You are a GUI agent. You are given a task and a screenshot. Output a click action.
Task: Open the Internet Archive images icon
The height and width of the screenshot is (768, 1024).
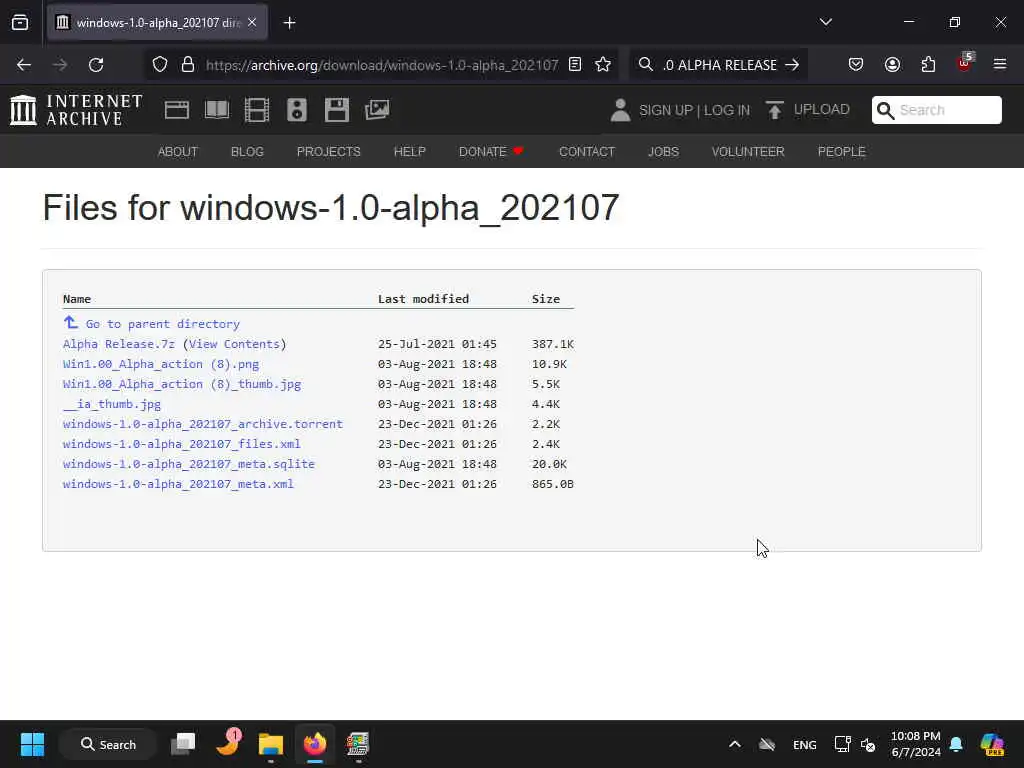tap(377, 110)
